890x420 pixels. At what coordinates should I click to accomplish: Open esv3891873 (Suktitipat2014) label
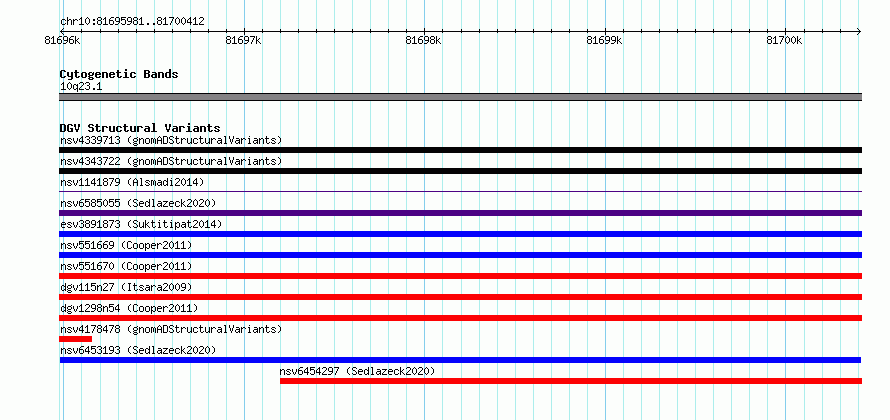pos(141,224)
